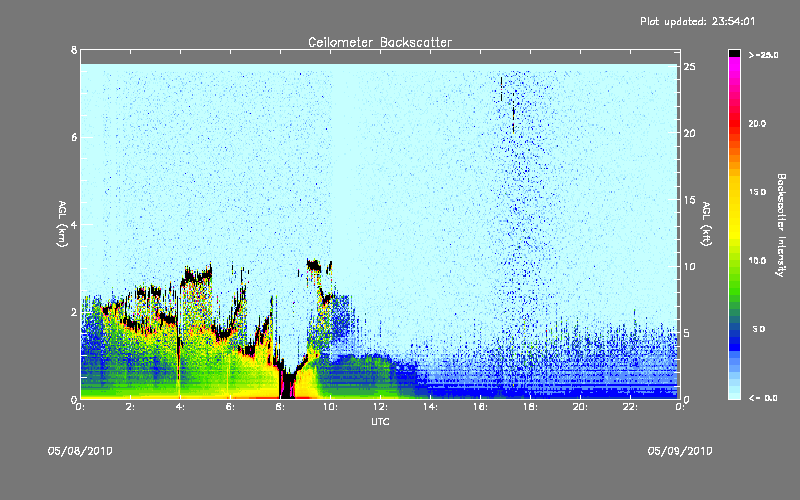The image size is (800, 500).
Task: Click the black surface fog spike near 8 UTC
Action: pyautogui.click(x=288, y=384)
